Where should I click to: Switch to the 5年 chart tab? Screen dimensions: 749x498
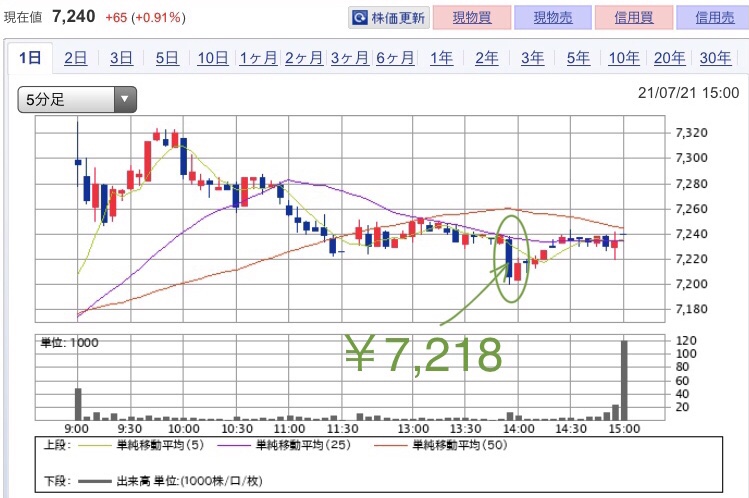tap(578, 58)
